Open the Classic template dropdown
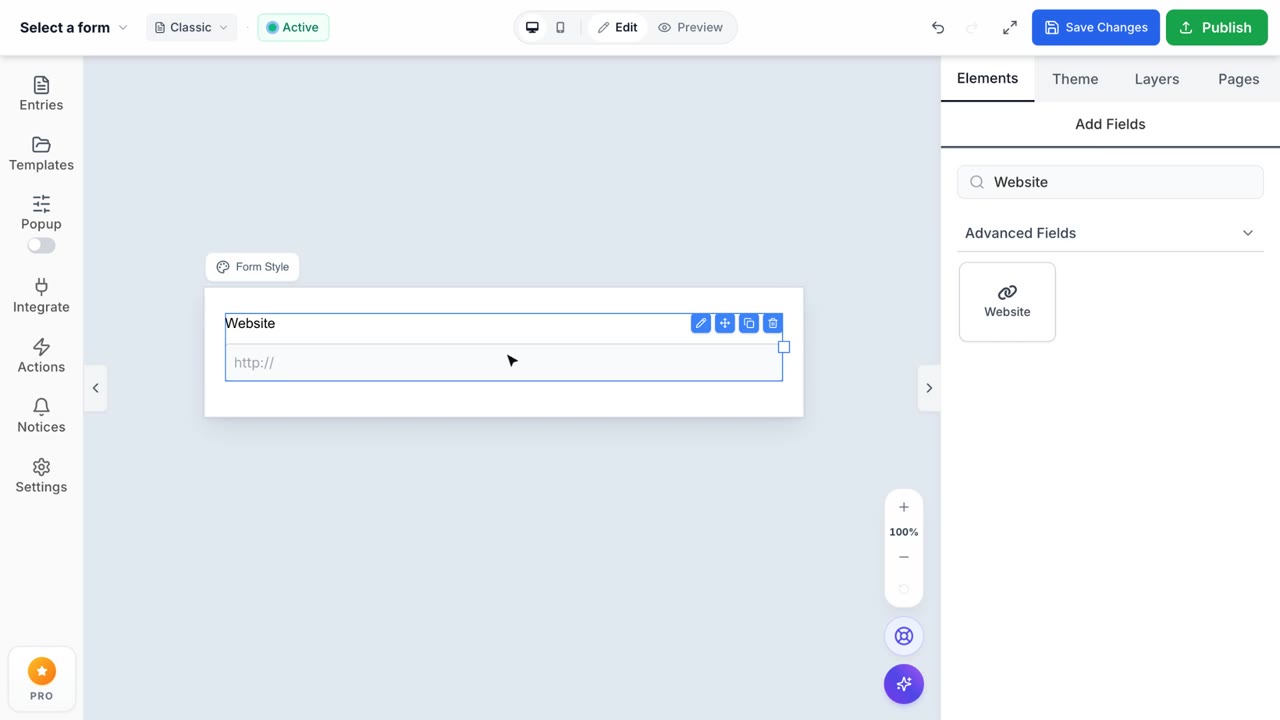The width and height of the screenshot is (1280, 720). pos(191,28)
